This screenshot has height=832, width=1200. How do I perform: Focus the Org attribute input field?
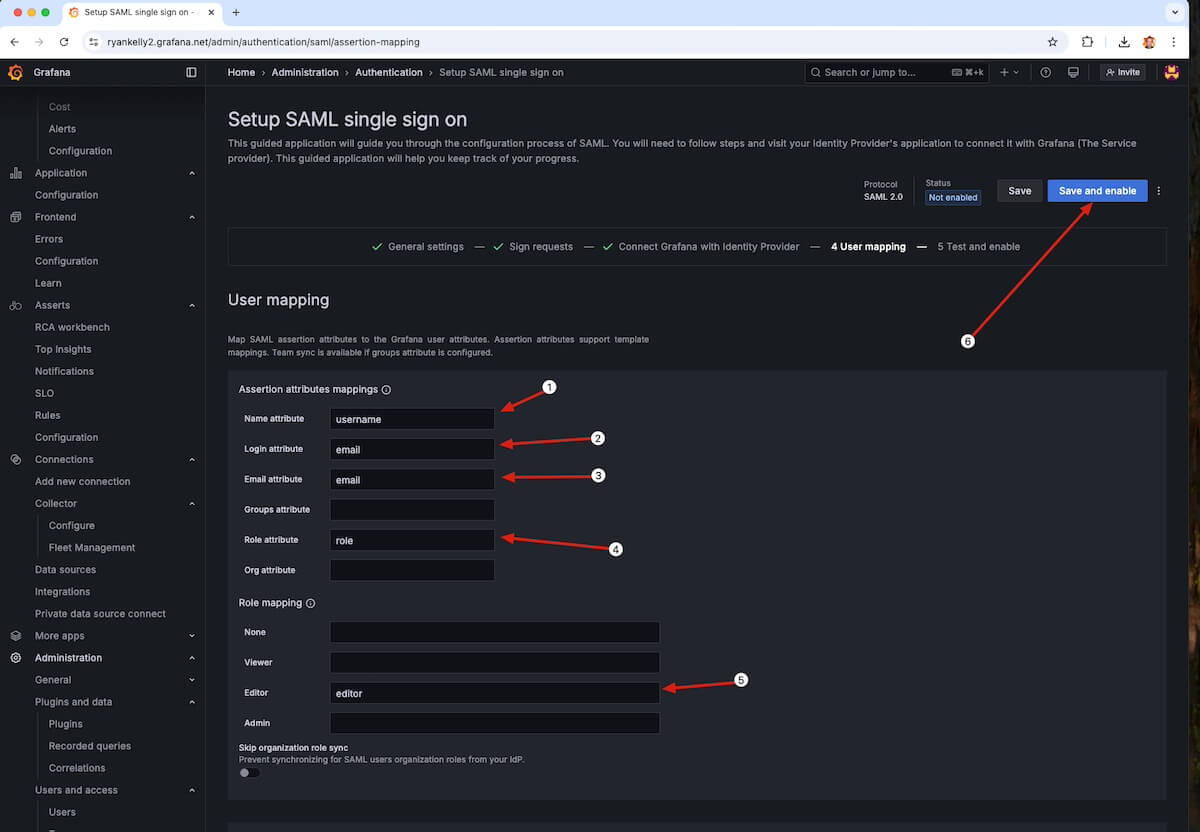412,570
